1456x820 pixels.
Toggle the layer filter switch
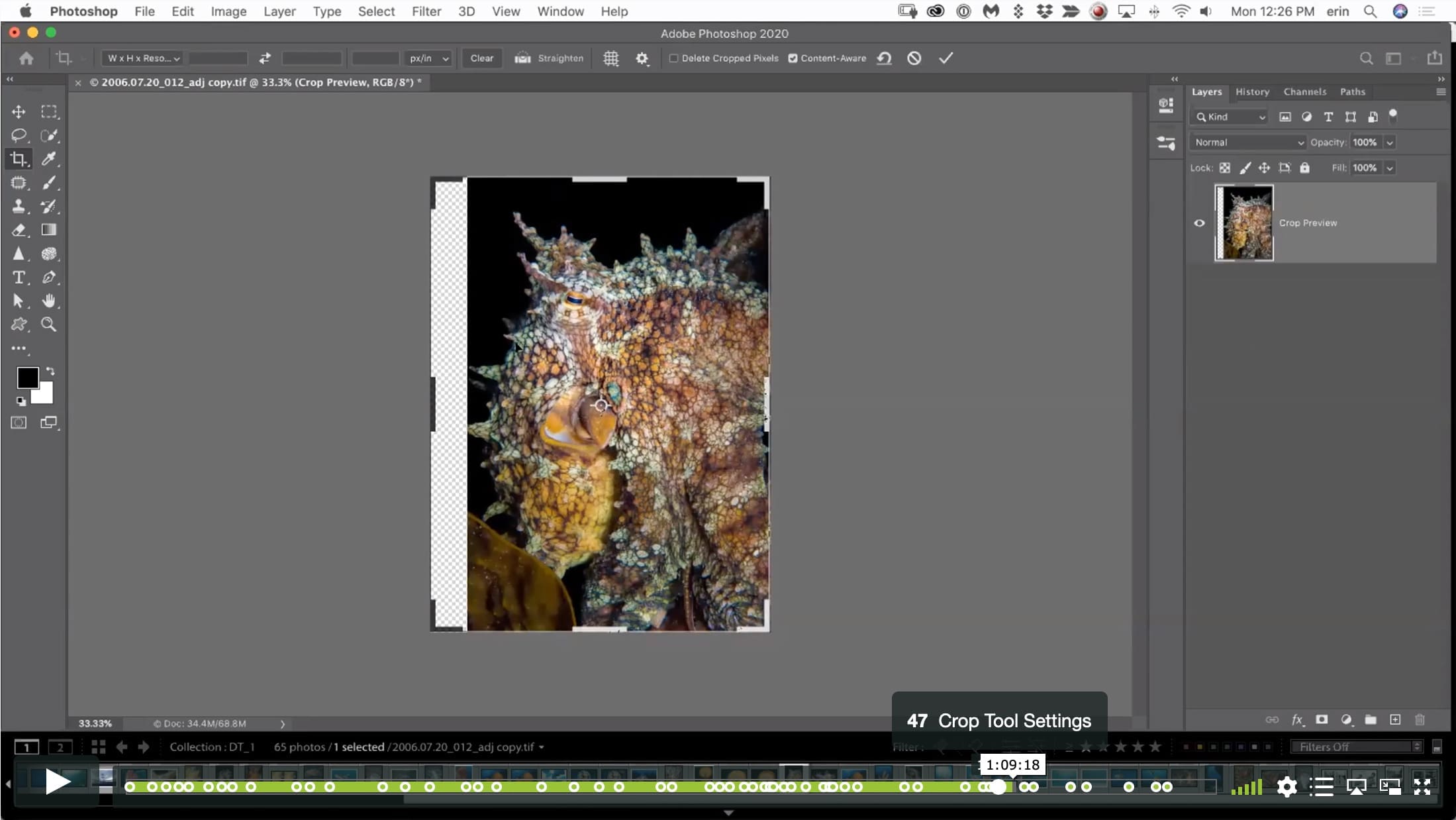(1393, 116)
